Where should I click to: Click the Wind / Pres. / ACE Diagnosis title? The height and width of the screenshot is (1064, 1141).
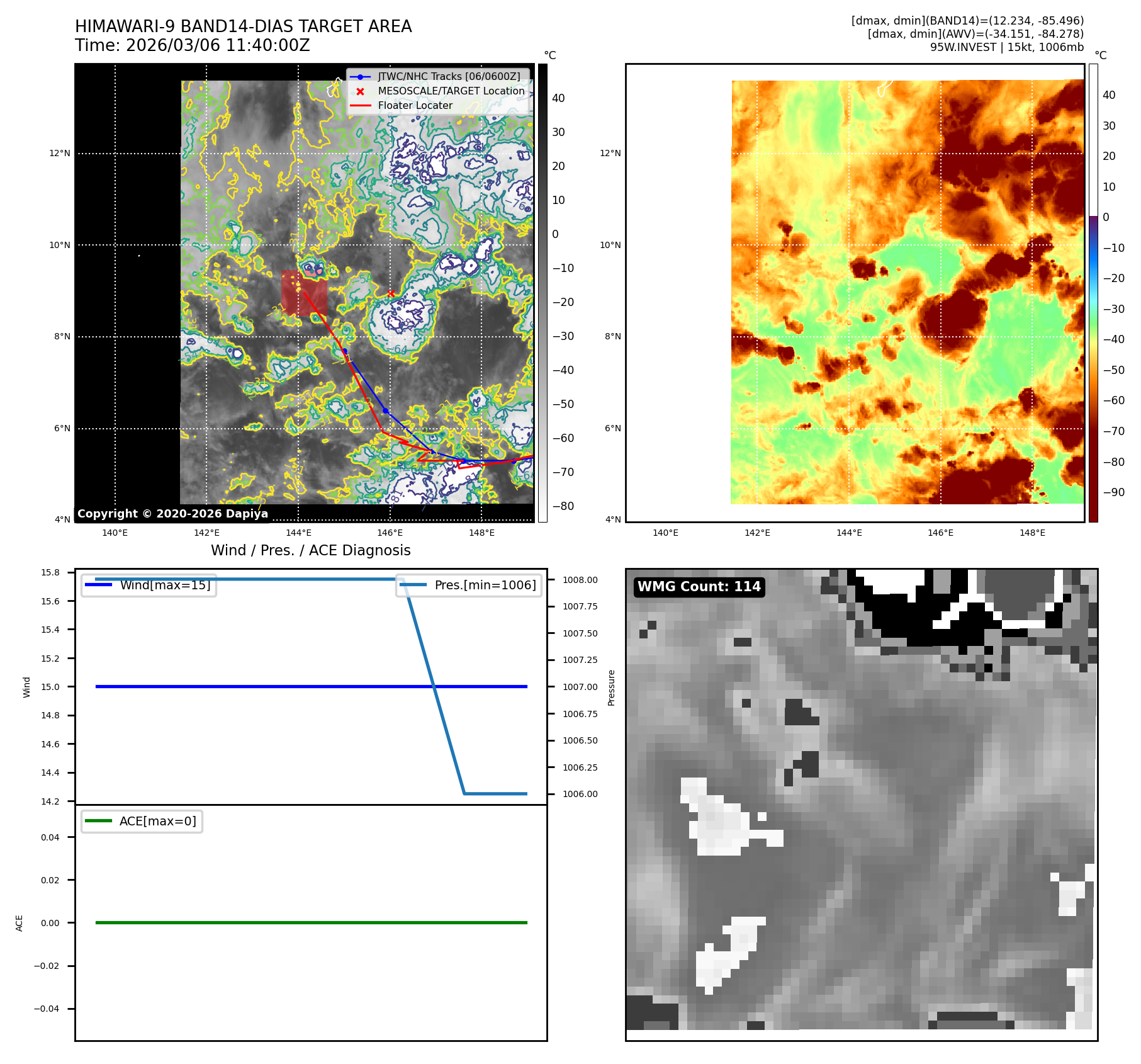[310, 550]
